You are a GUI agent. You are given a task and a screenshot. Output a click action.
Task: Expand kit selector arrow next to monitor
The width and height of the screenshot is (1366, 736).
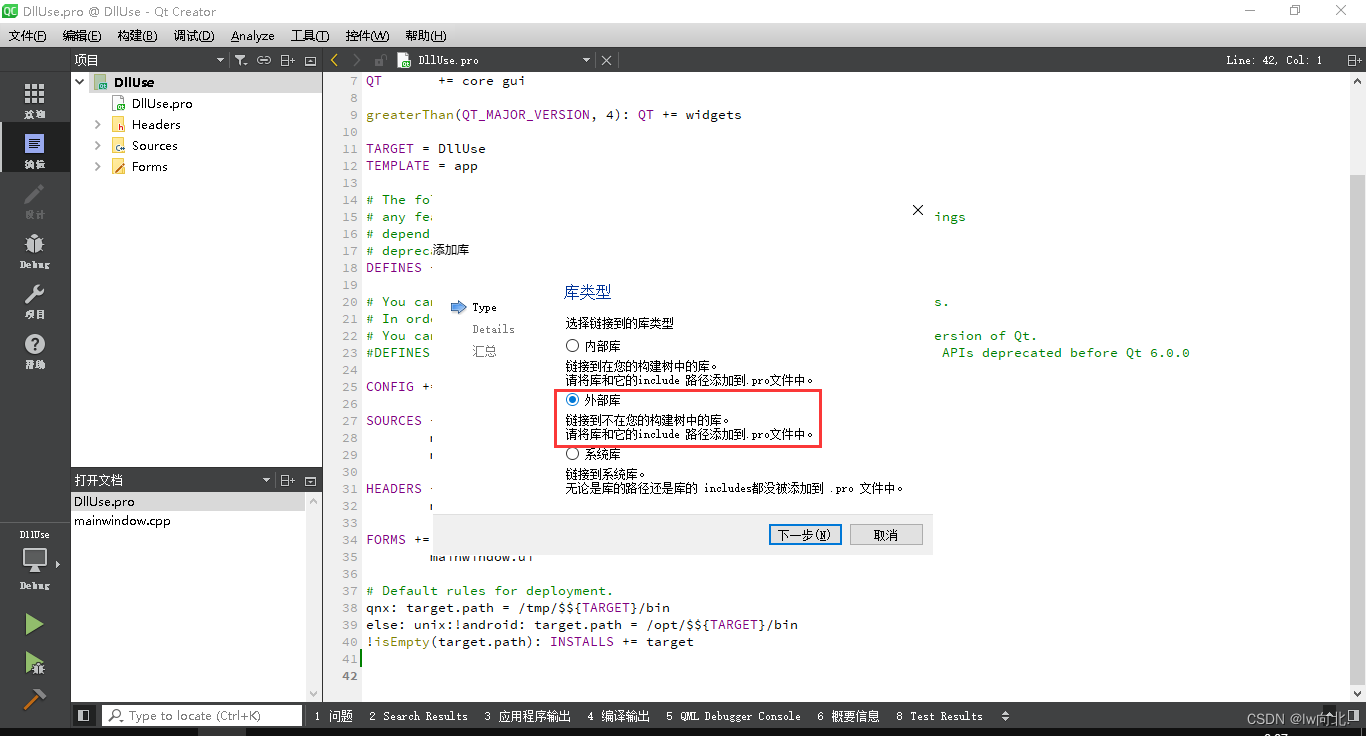[58, 565]
